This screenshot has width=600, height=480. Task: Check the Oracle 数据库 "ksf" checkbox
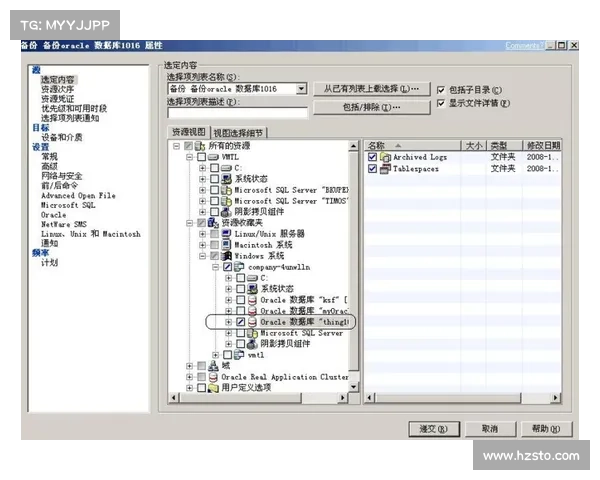pos(241,300)
